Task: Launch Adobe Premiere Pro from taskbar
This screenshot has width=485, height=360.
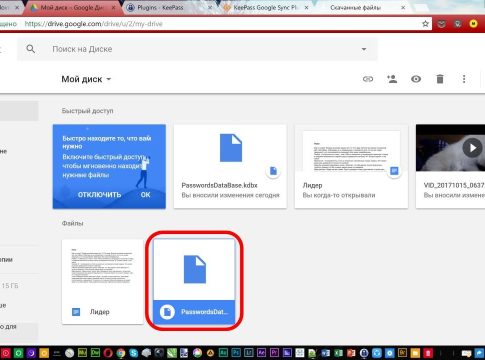Action: 274,353
